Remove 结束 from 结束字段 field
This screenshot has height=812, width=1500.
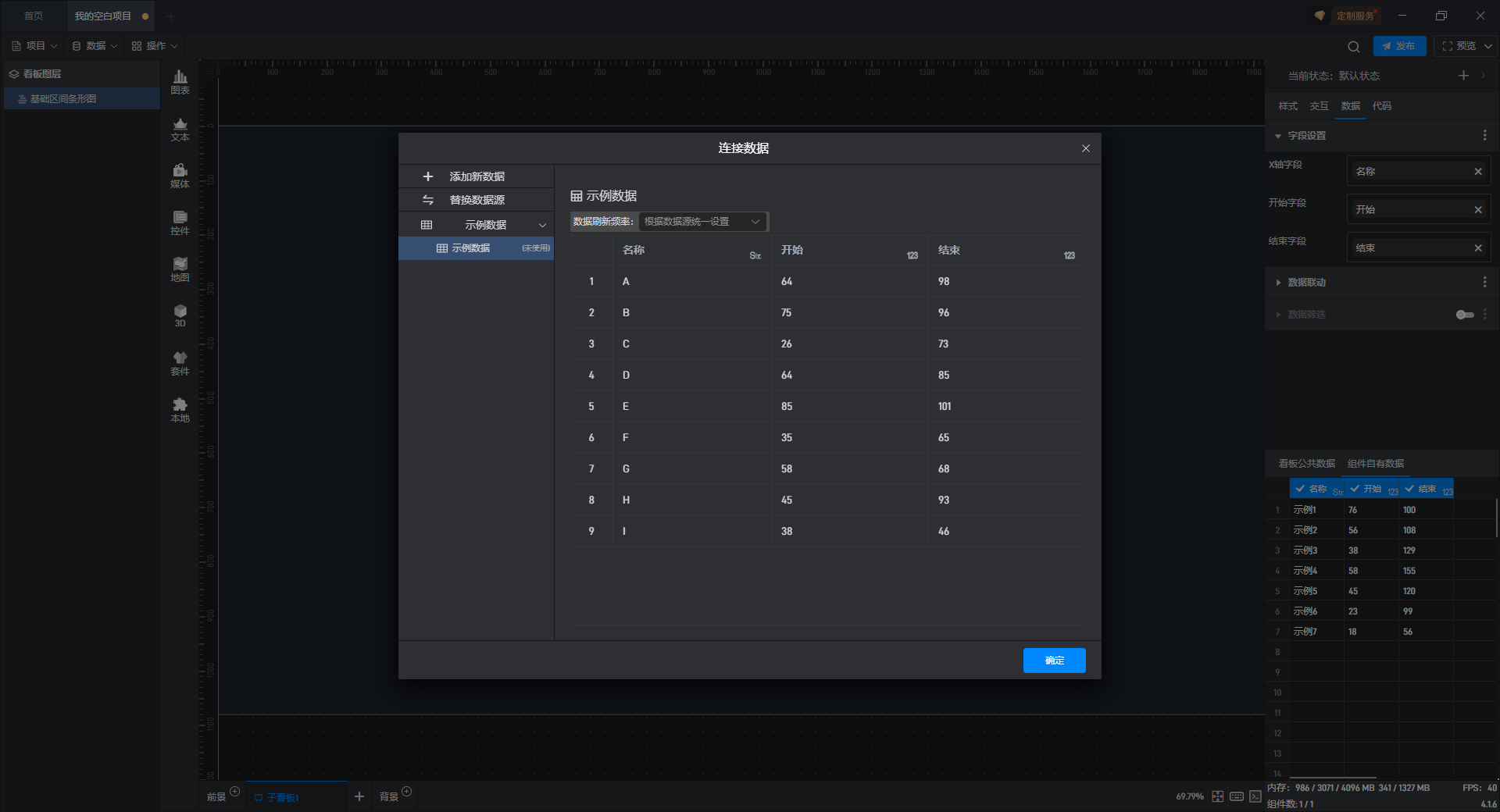coord(1478,248)
